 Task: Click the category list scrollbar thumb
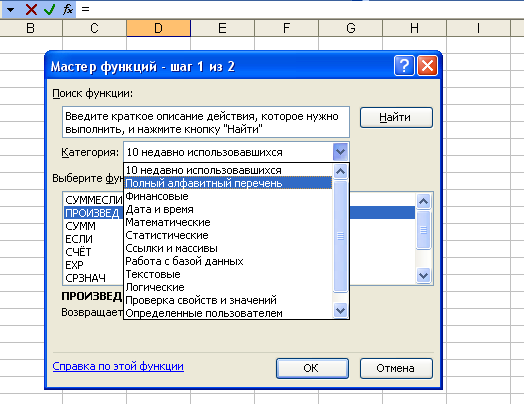(341, 236)
